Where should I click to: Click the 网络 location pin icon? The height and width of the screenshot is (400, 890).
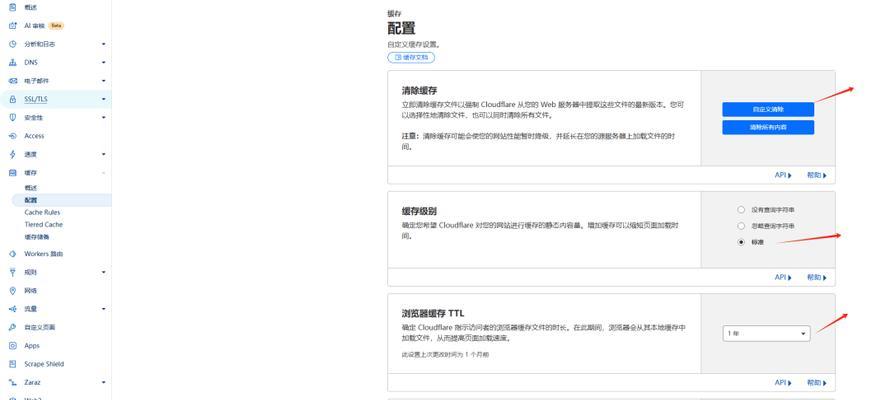[x=12, y=290]
